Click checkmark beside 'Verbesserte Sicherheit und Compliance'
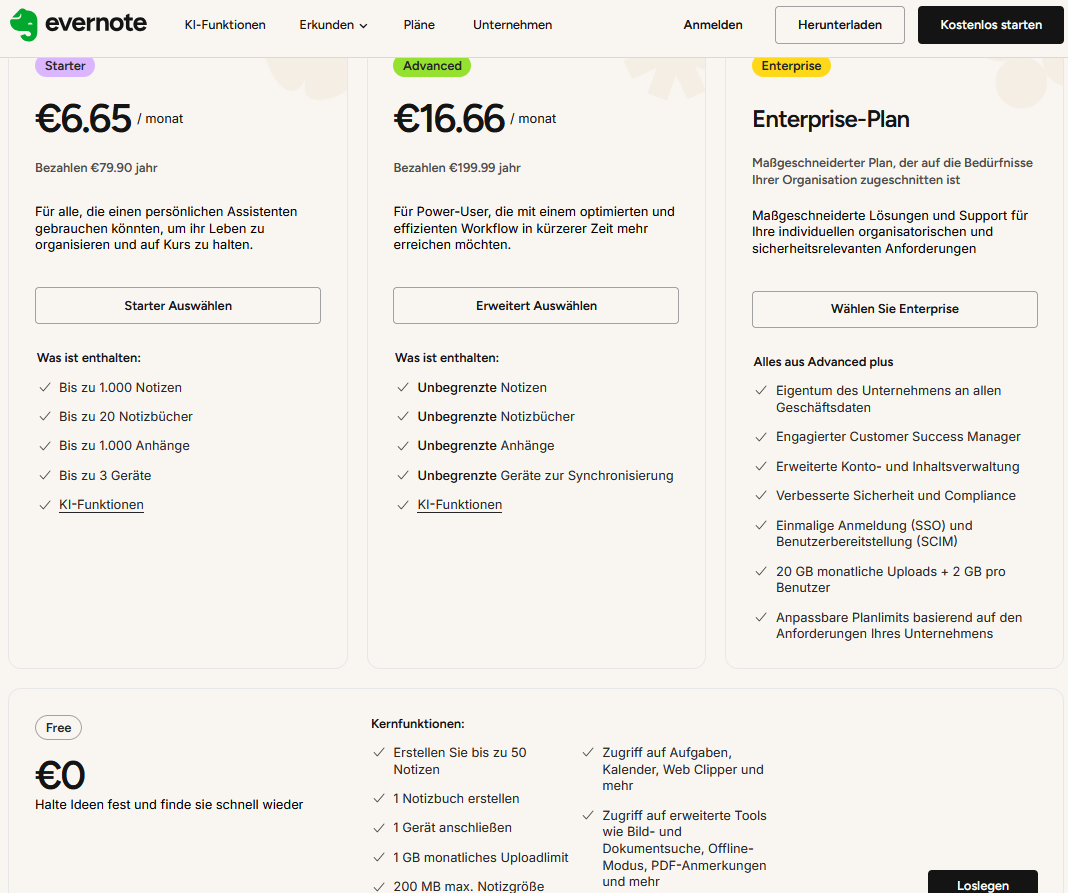This screenshot has width=1068, height=893. (761, 496)
